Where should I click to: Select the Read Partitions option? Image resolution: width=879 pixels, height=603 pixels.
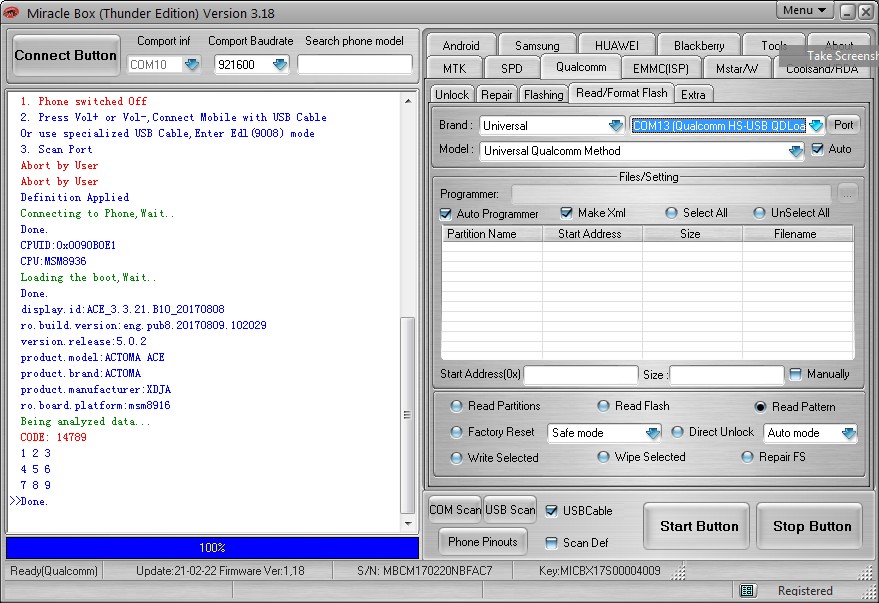[456, 406]
